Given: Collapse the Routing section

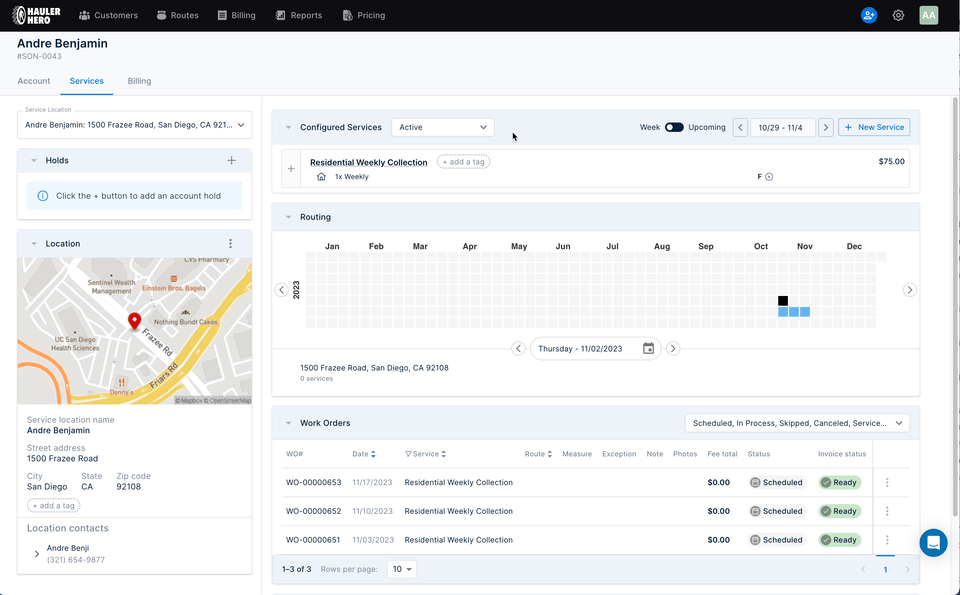Looking at the screenshot, I should (x=288, y=217).
